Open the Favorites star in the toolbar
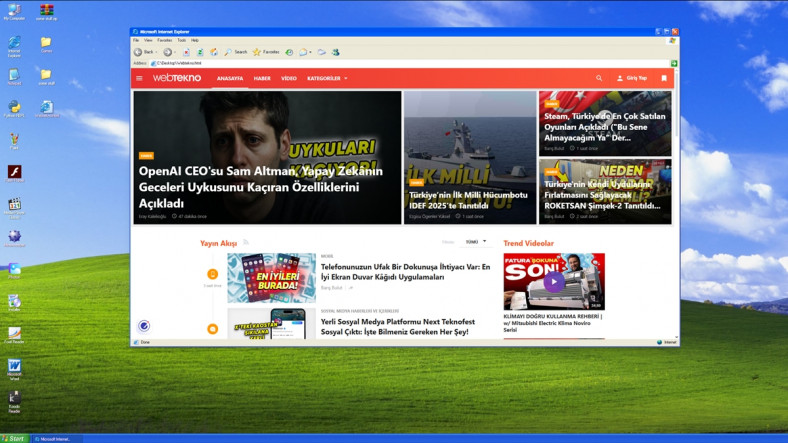Image resolution: width=788 pixels, height=443 pixels. 257,51
